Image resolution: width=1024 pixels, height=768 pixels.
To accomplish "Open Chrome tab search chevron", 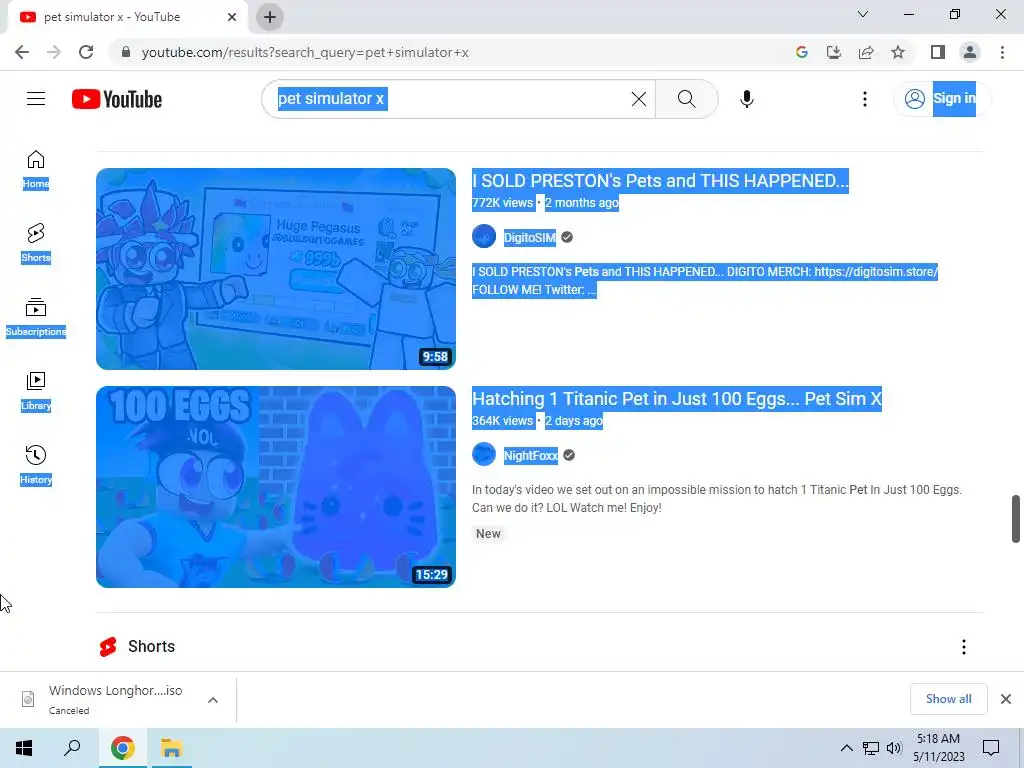I will pos(863,14).
